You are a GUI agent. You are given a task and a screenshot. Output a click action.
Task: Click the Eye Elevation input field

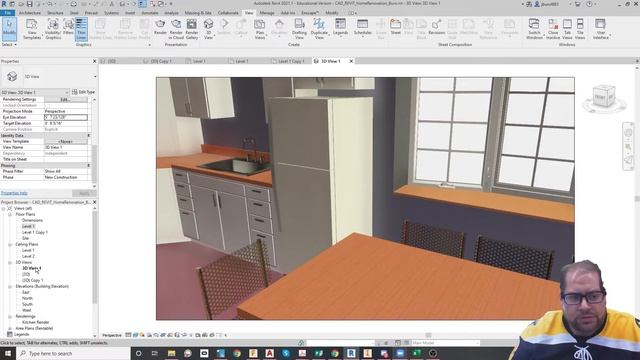coord(66,117)
